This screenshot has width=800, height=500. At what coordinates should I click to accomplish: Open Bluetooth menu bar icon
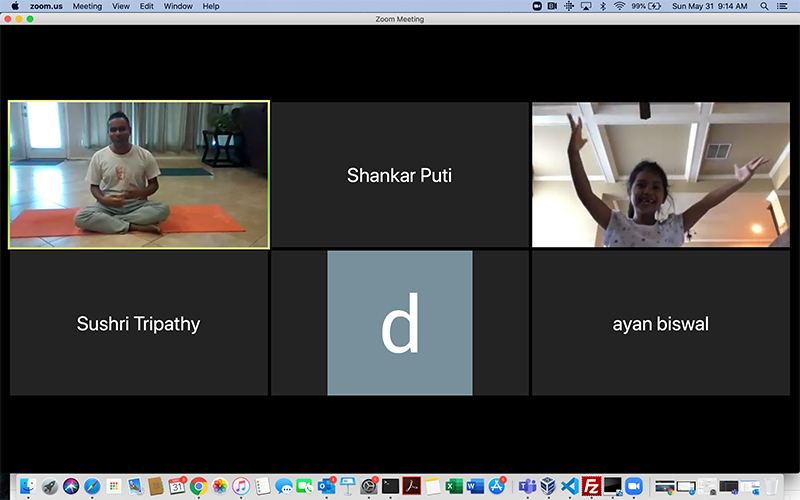coord(603,6)
